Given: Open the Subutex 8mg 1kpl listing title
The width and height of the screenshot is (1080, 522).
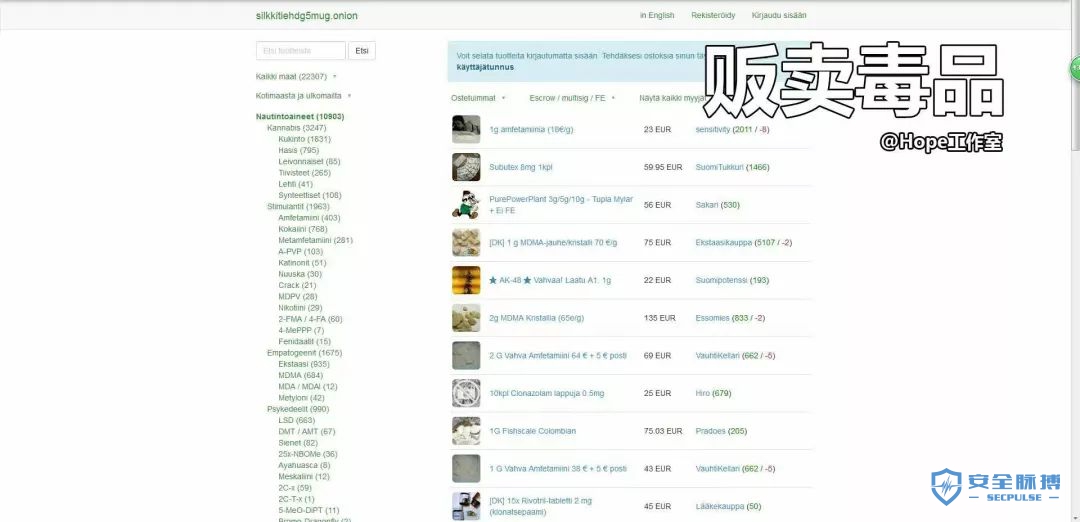Looking at the screenshot, I should pyautogui.click(x=521, y=167).
